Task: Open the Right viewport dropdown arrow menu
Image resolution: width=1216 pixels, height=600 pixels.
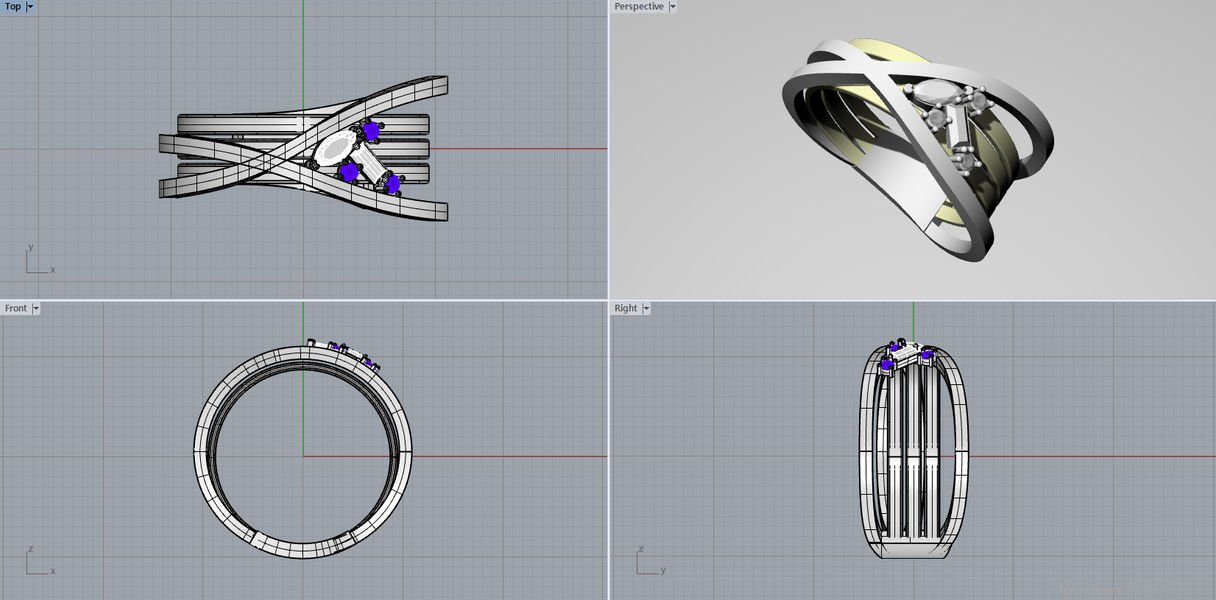Action: [x=645, y=308]
